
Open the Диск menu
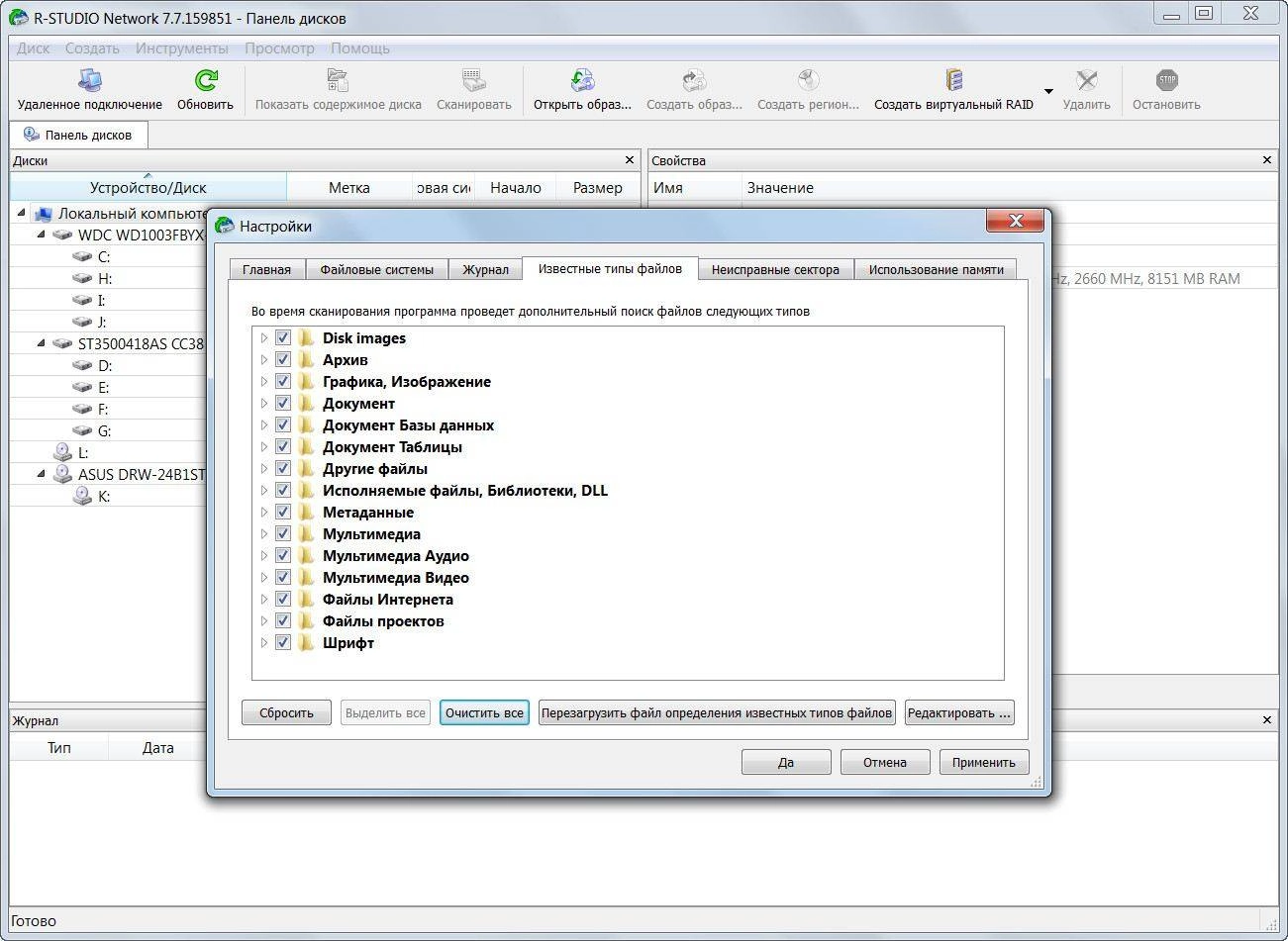pyautogui.click(x=33, y=48)
